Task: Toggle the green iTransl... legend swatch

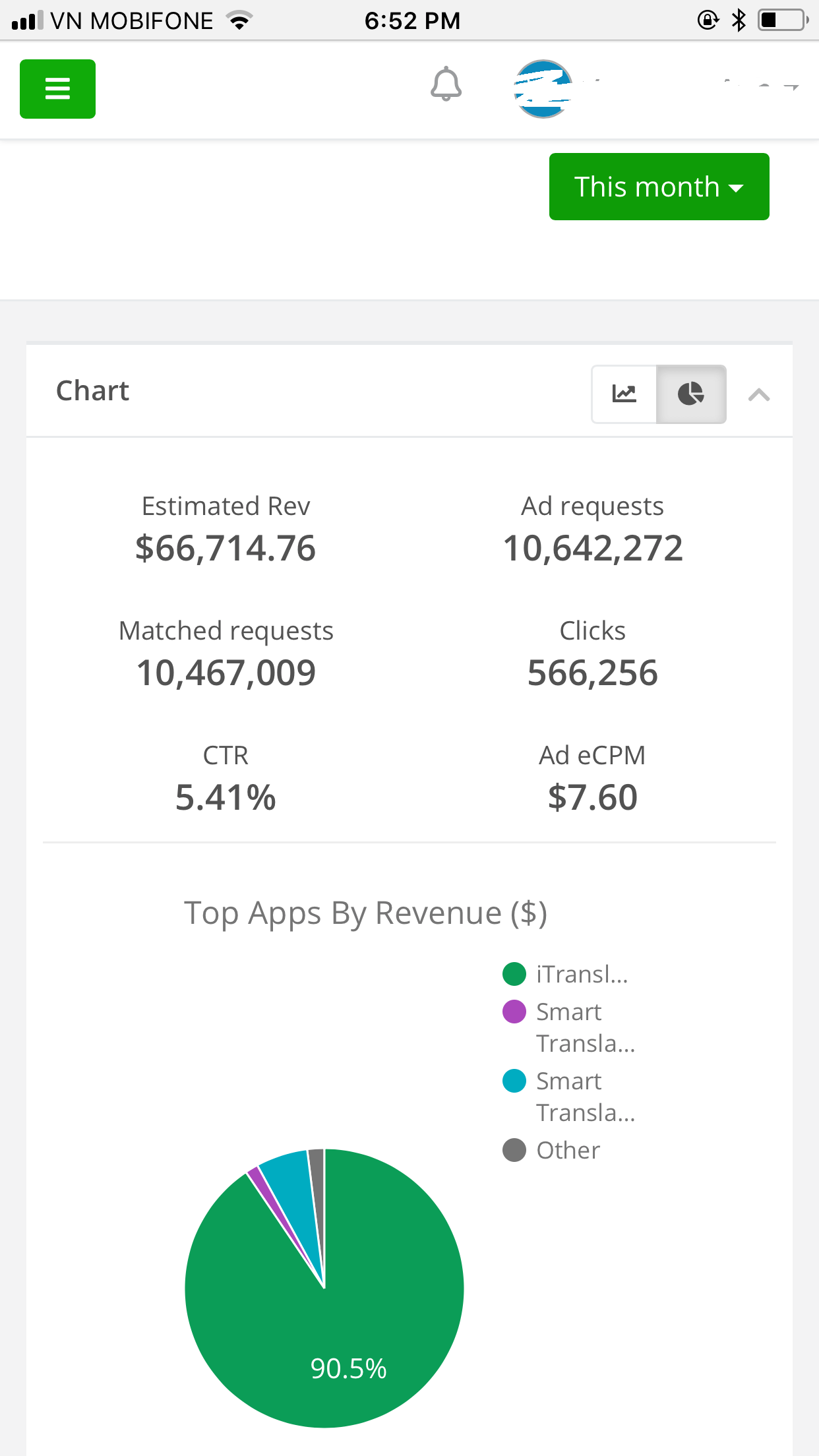Action: (x=514, y=973)
